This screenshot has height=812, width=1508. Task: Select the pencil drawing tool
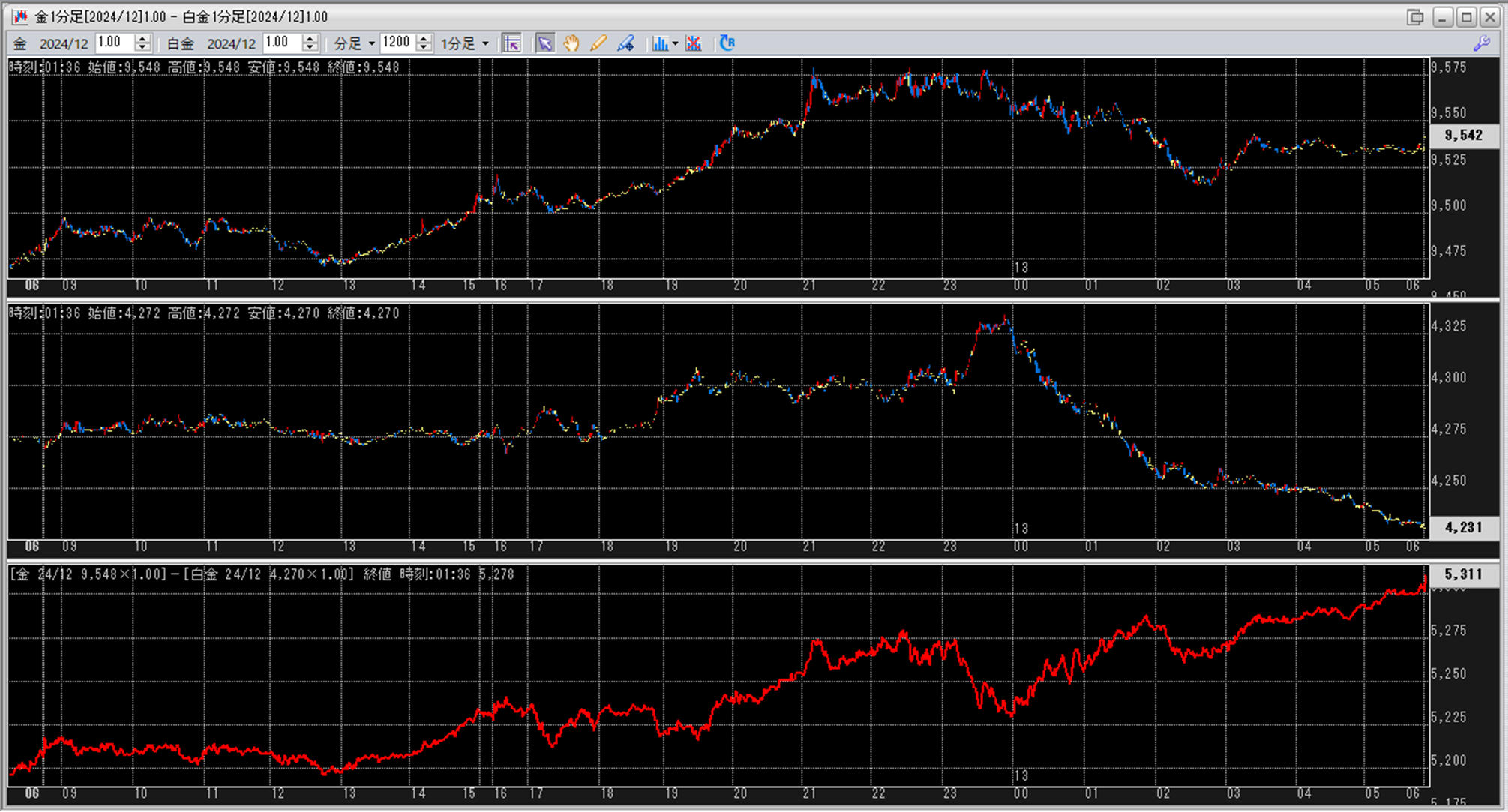[598, 43]
